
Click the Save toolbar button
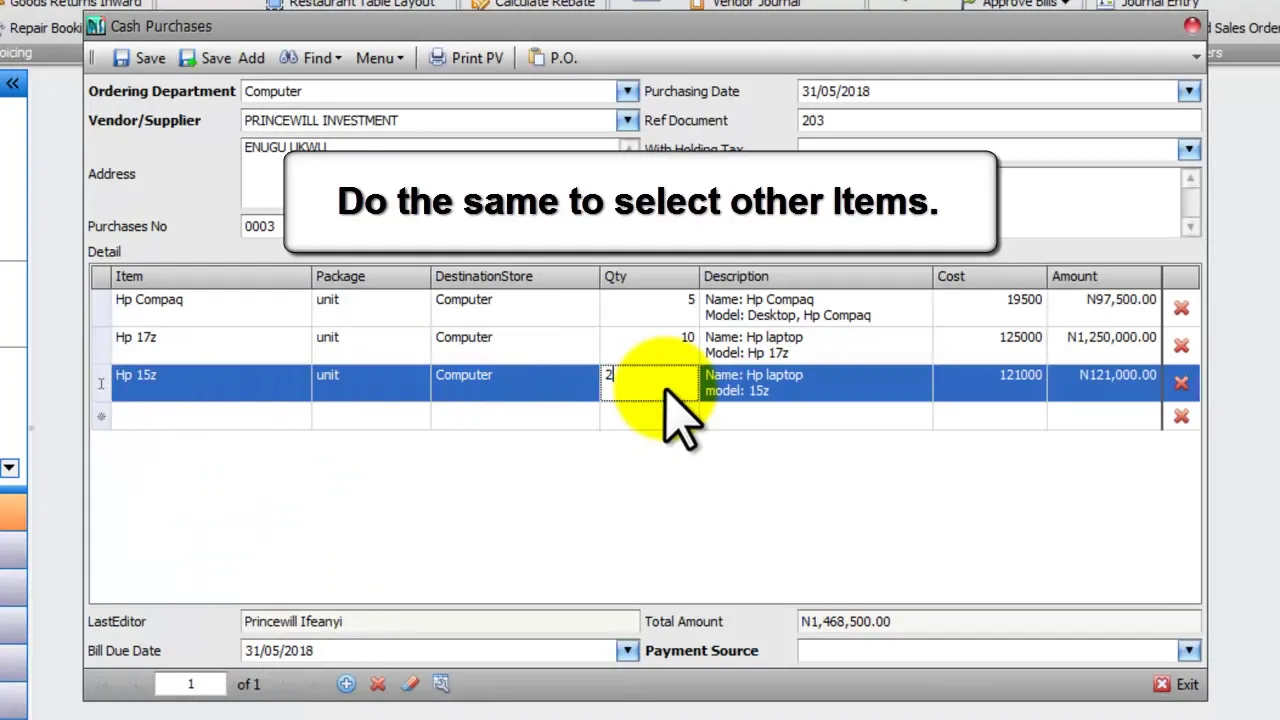139,58
